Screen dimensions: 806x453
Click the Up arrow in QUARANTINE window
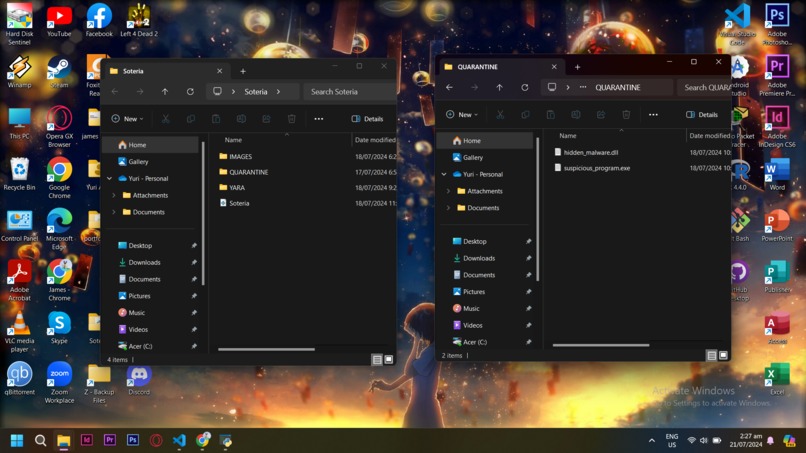pos(500,87)
